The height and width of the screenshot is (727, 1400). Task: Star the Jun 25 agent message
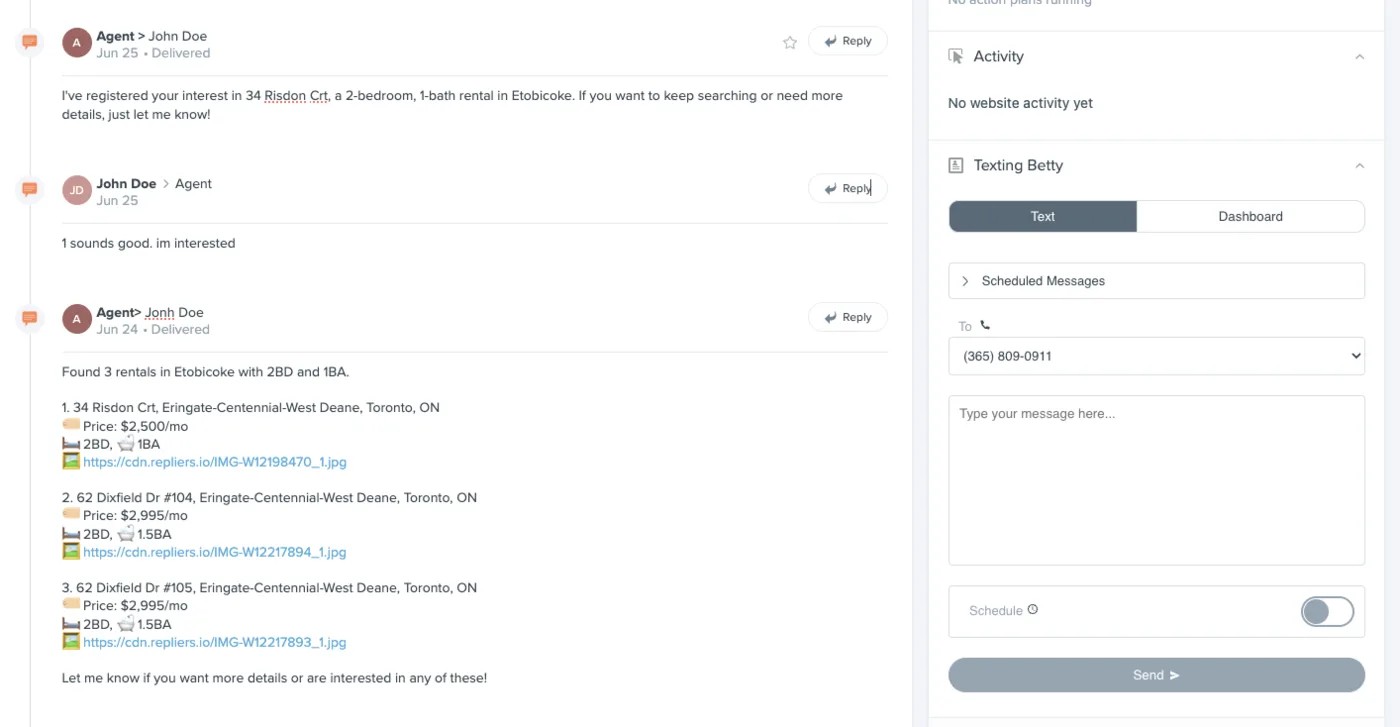(790, 42)
